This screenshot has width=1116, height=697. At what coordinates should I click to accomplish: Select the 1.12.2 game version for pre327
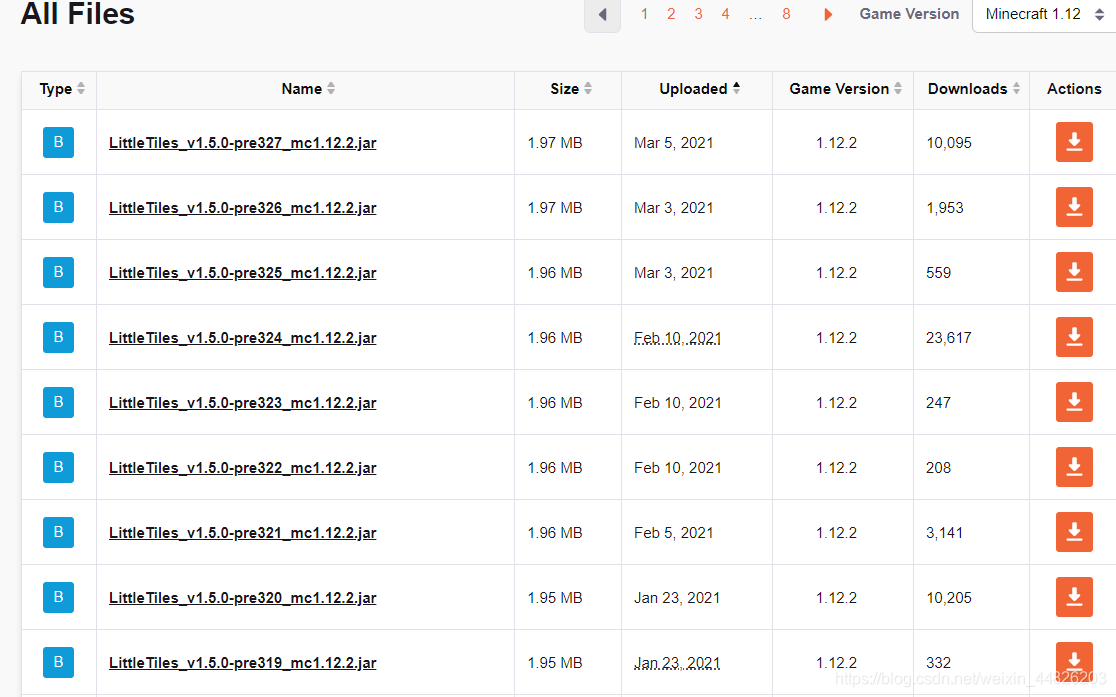pos(836,143)
